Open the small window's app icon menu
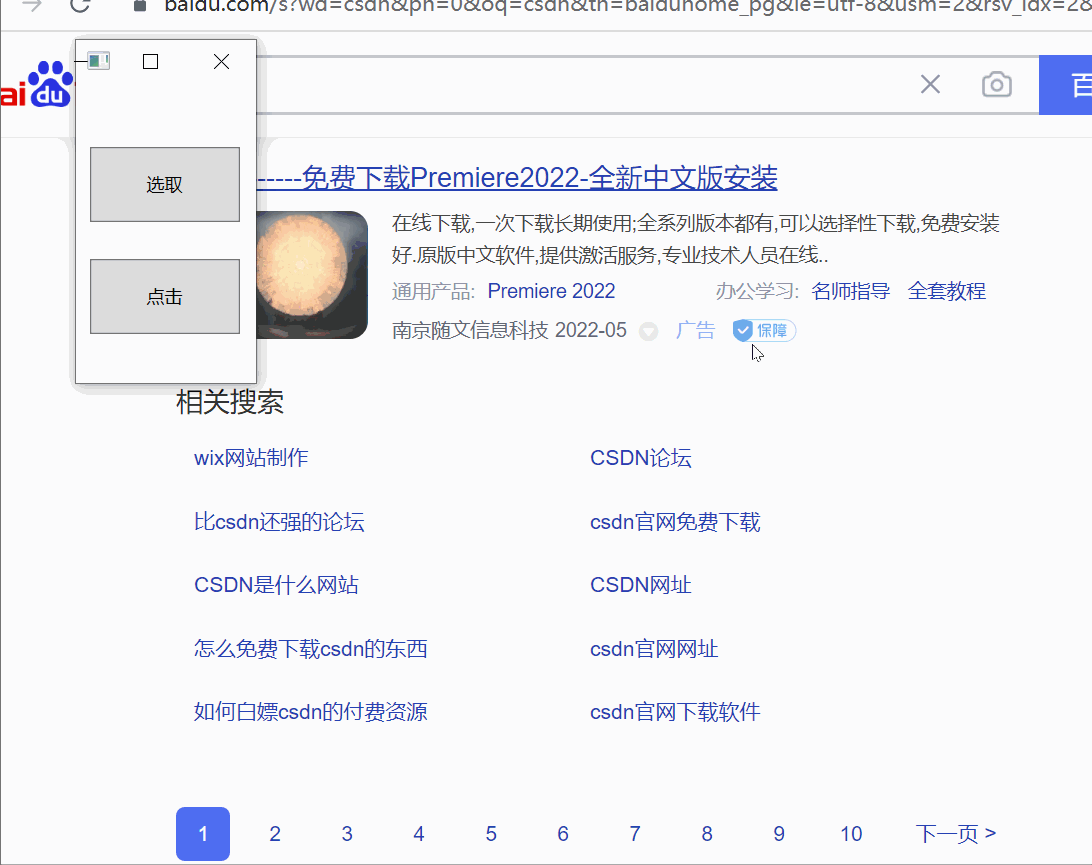Image resolution: width=1092 pixels, height=865 pixels. click(99, 61)
